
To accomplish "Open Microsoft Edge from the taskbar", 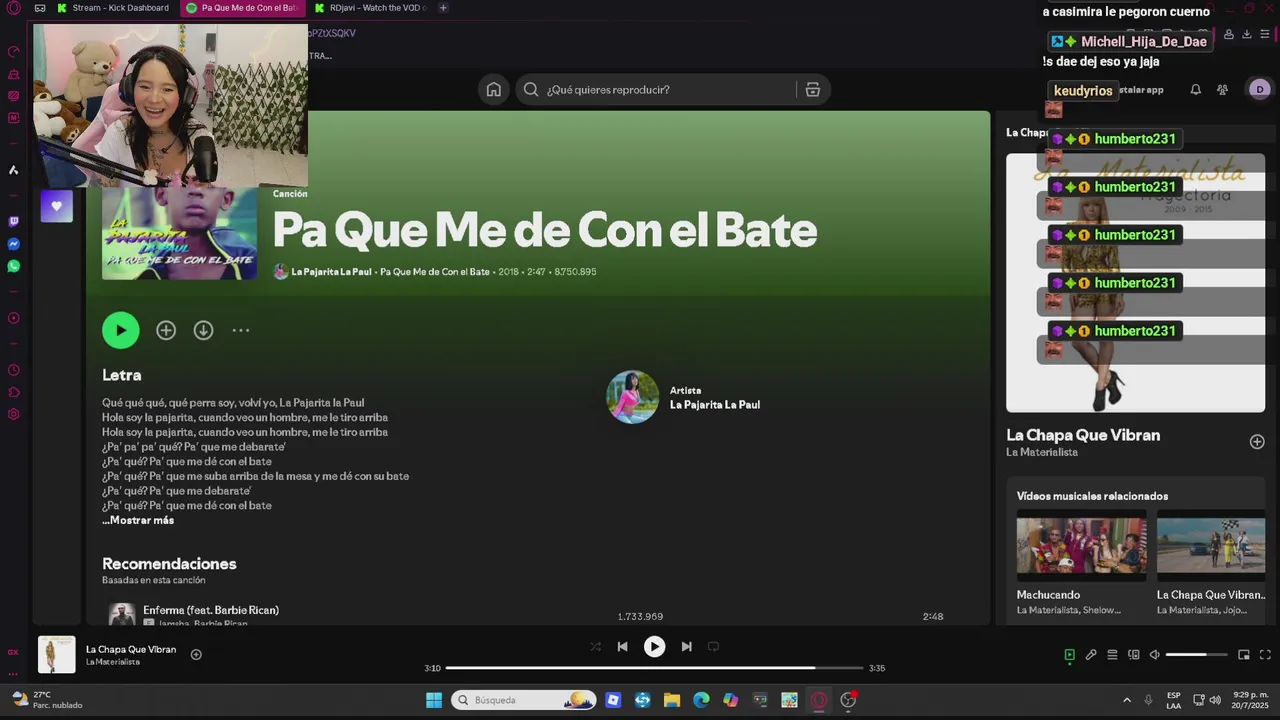I will coord(701,700).
